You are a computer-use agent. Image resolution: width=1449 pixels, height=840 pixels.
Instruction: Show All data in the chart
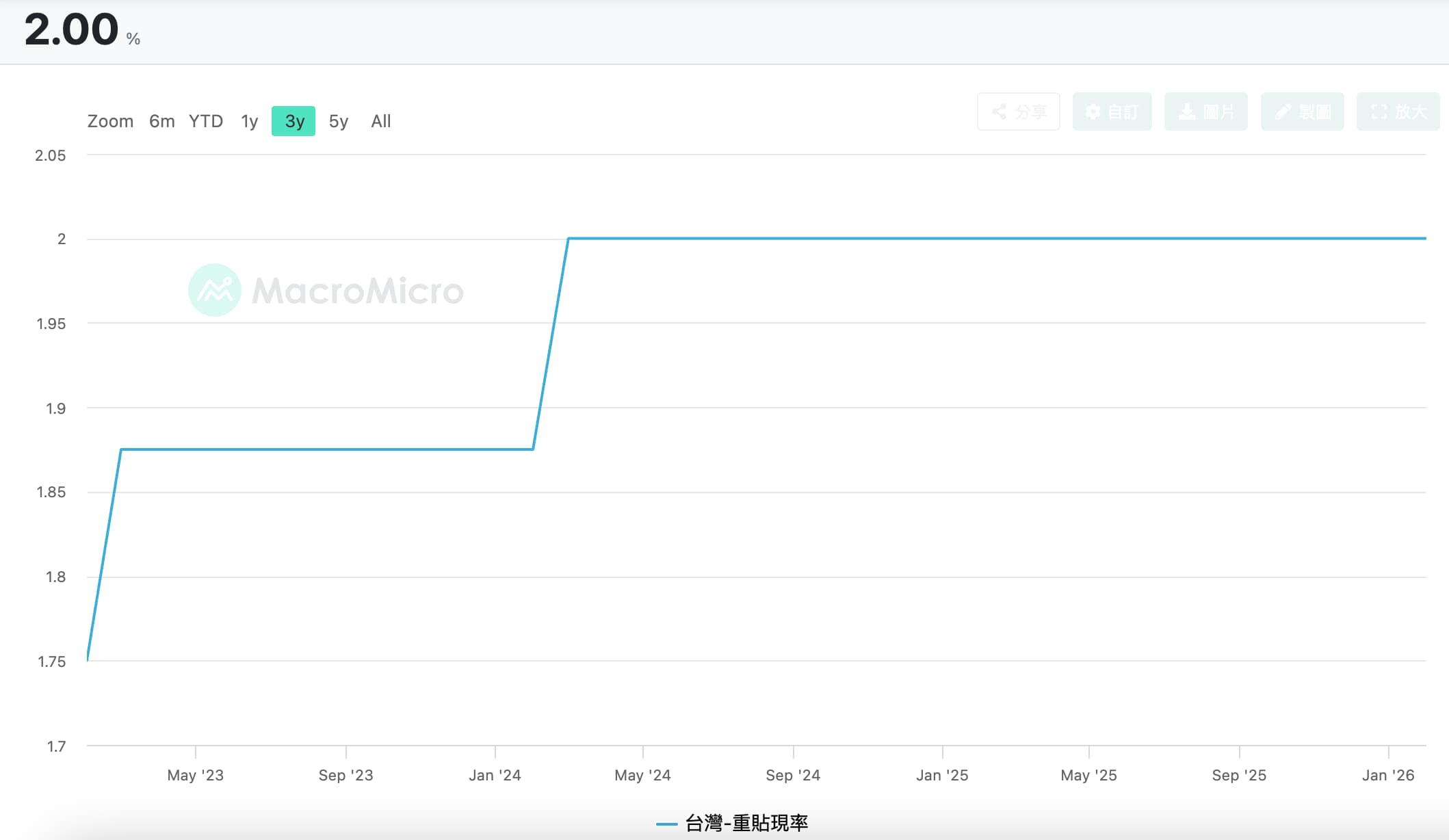[x=381, y=121]
